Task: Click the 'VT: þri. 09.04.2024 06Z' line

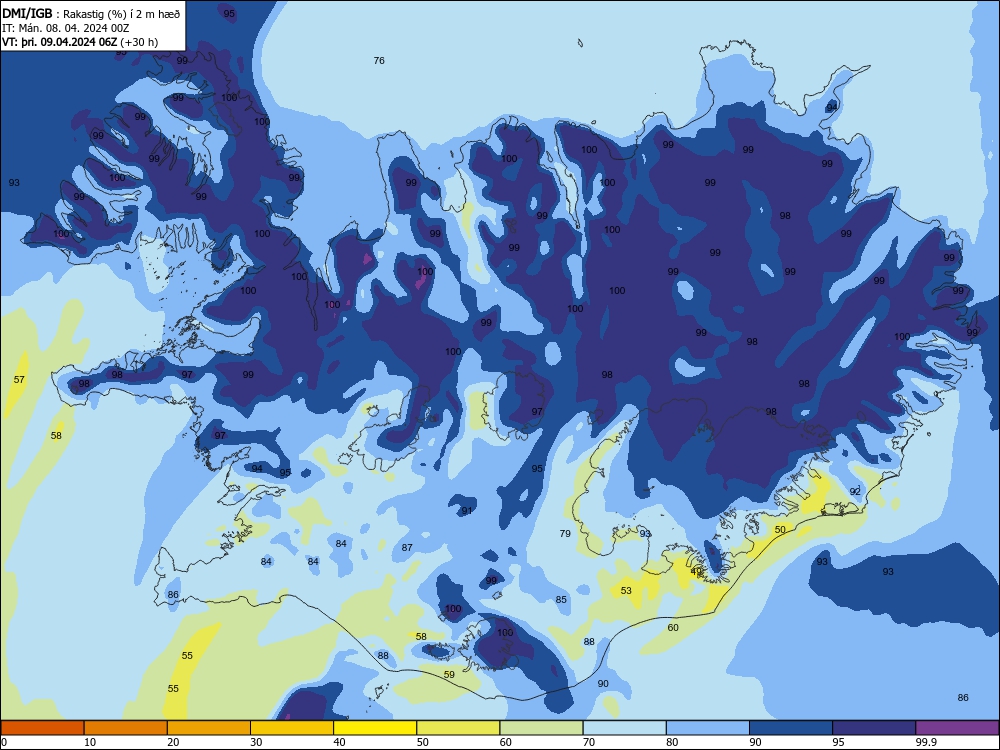Action: [x=59, y=42]
